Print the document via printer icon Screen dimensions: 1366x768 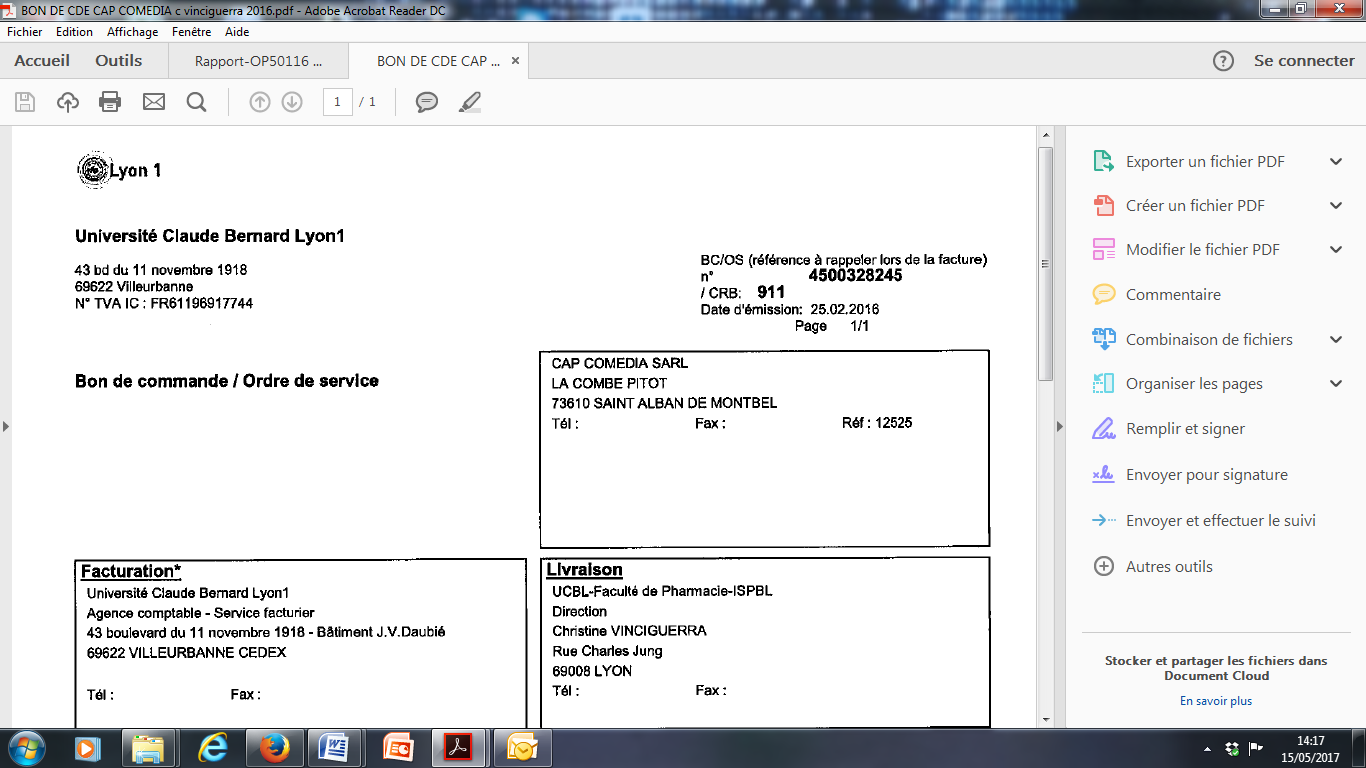click(x=110, y=101)
